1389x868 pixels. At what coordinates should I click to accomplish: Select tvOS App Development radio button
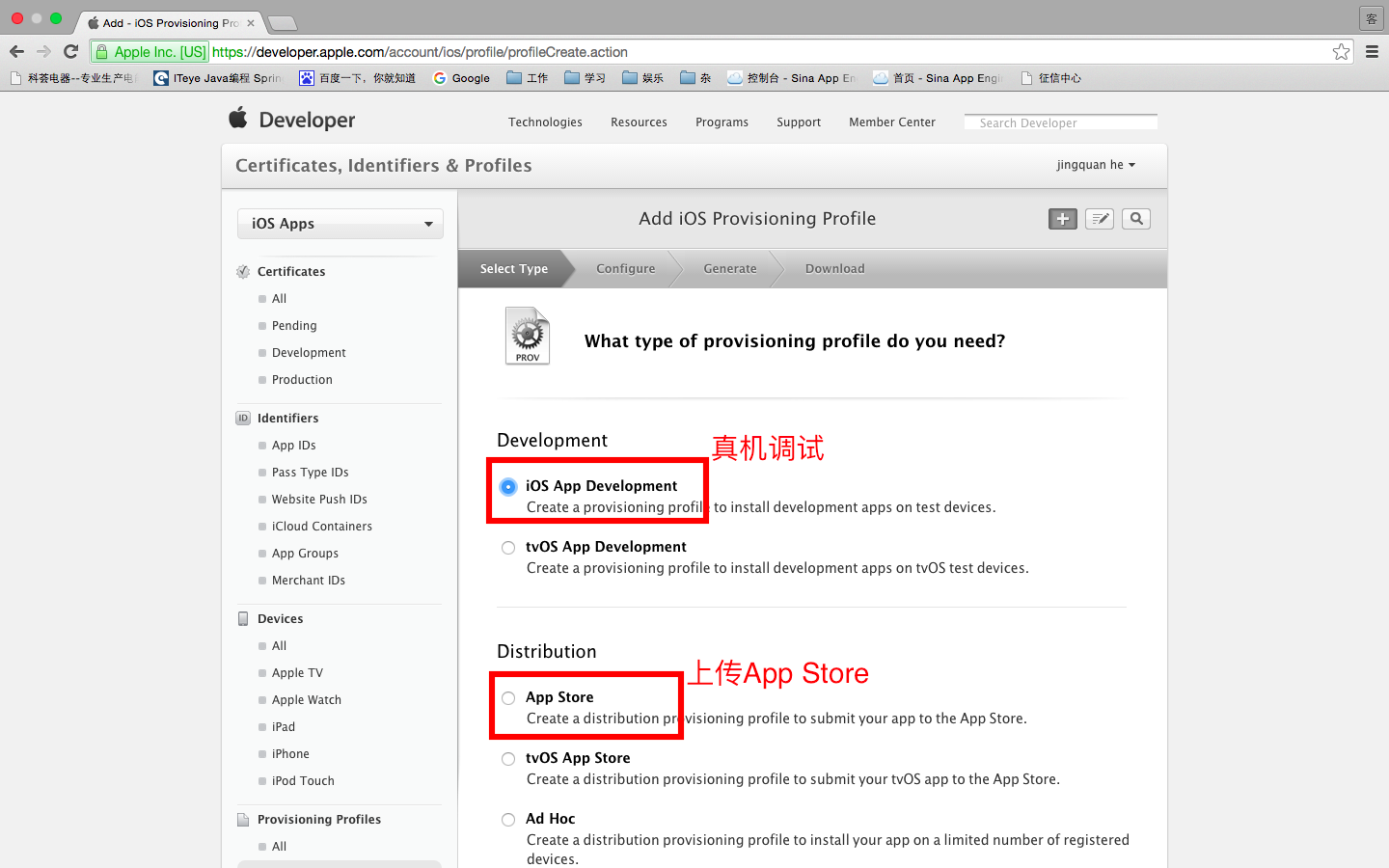tap(508, 548)
